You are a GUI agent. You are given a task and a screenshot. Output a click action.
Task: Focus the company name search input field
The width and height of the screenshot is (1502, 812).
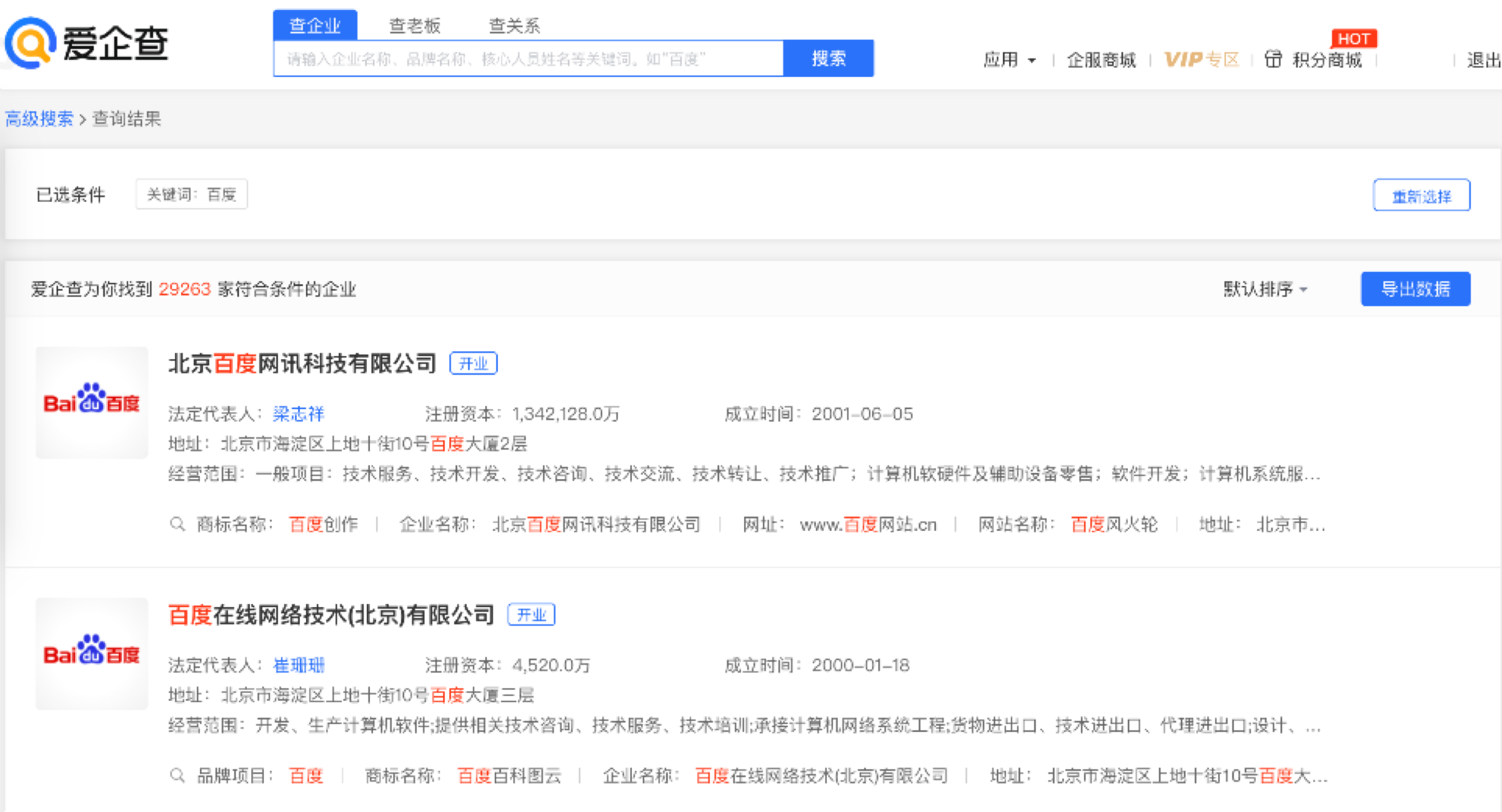[529, 59]
